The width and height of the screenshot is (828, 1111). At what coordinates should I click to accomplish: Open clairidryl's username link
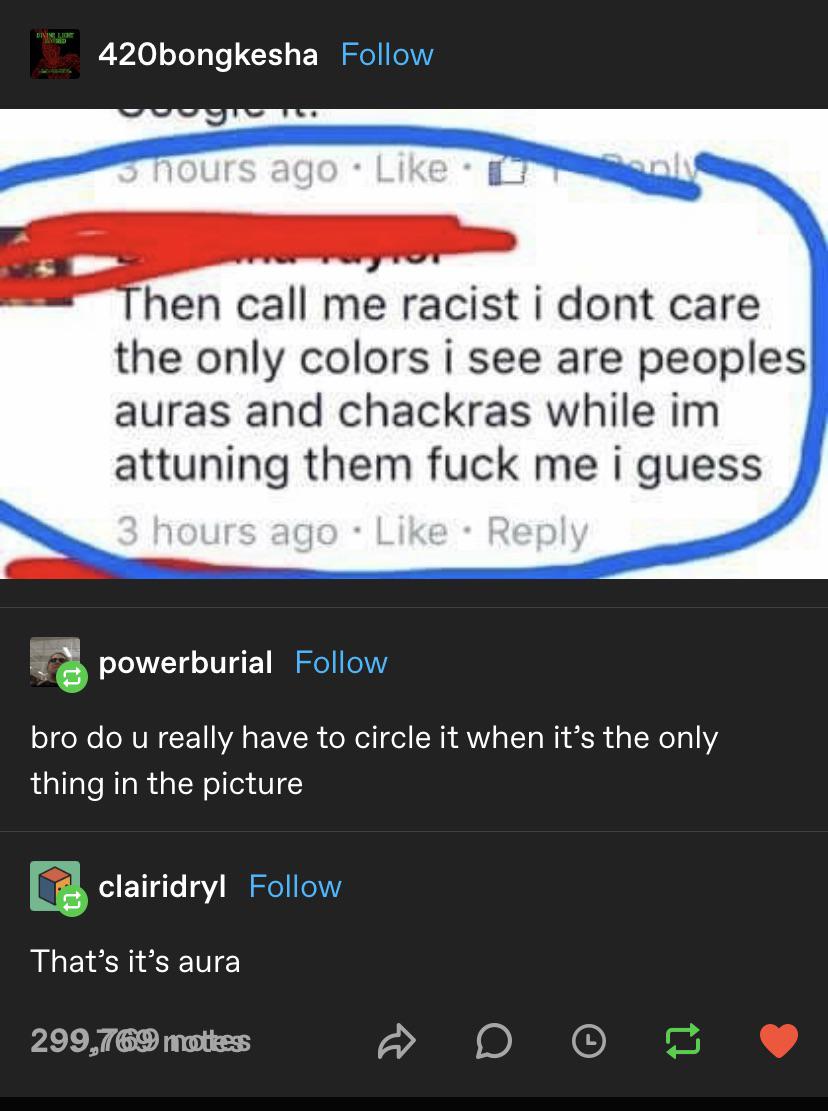pos(162,886)
